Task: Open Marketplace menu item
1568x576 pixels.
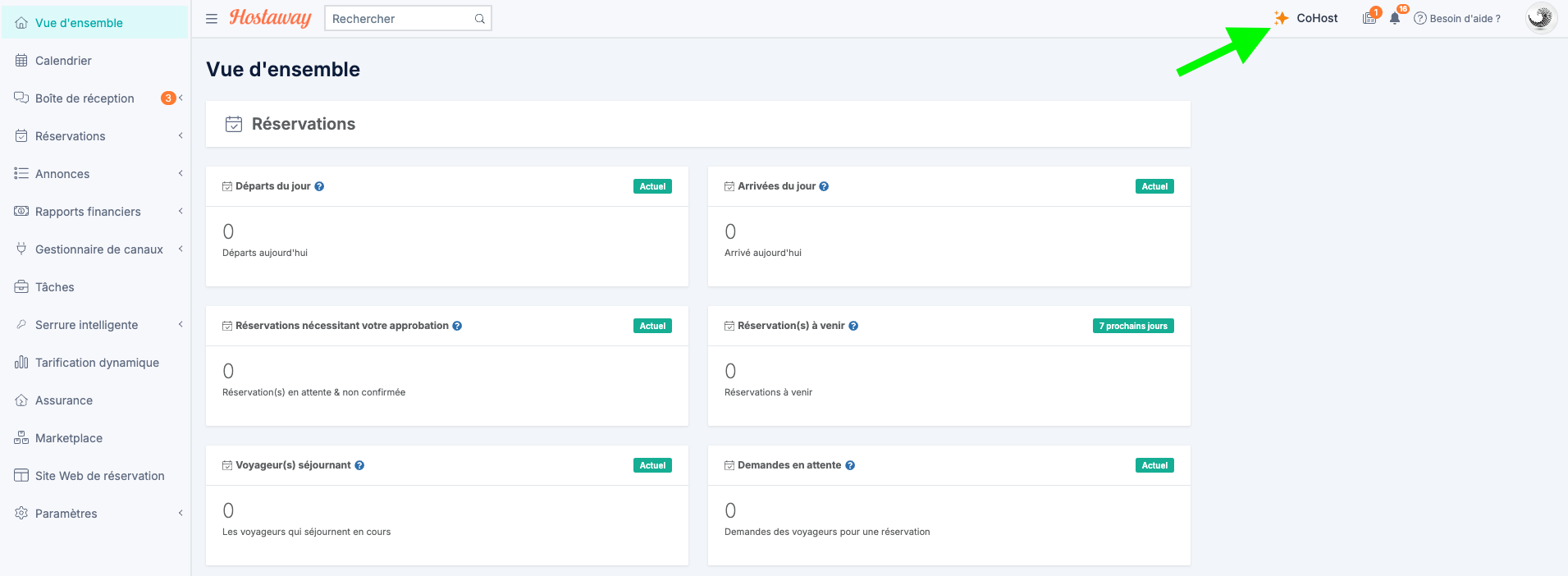Action: click(x=95, y=438)
